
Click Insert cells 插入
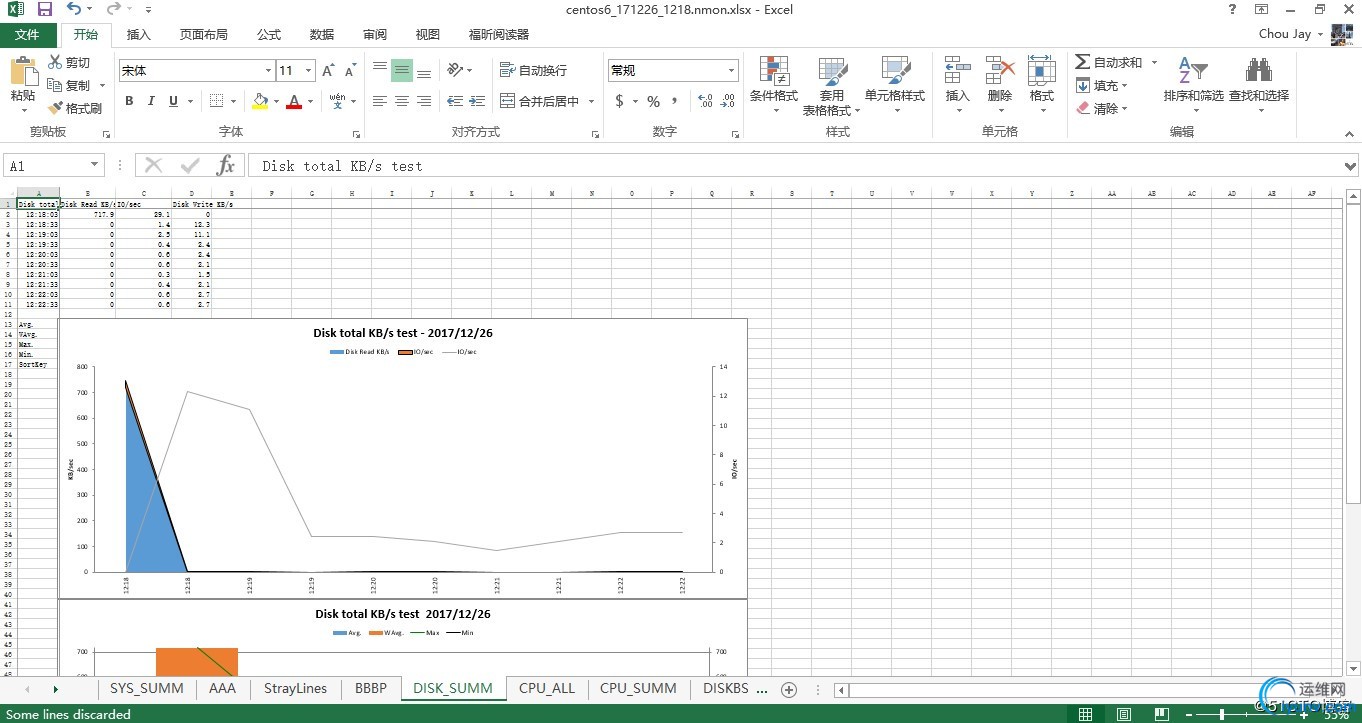958,84
